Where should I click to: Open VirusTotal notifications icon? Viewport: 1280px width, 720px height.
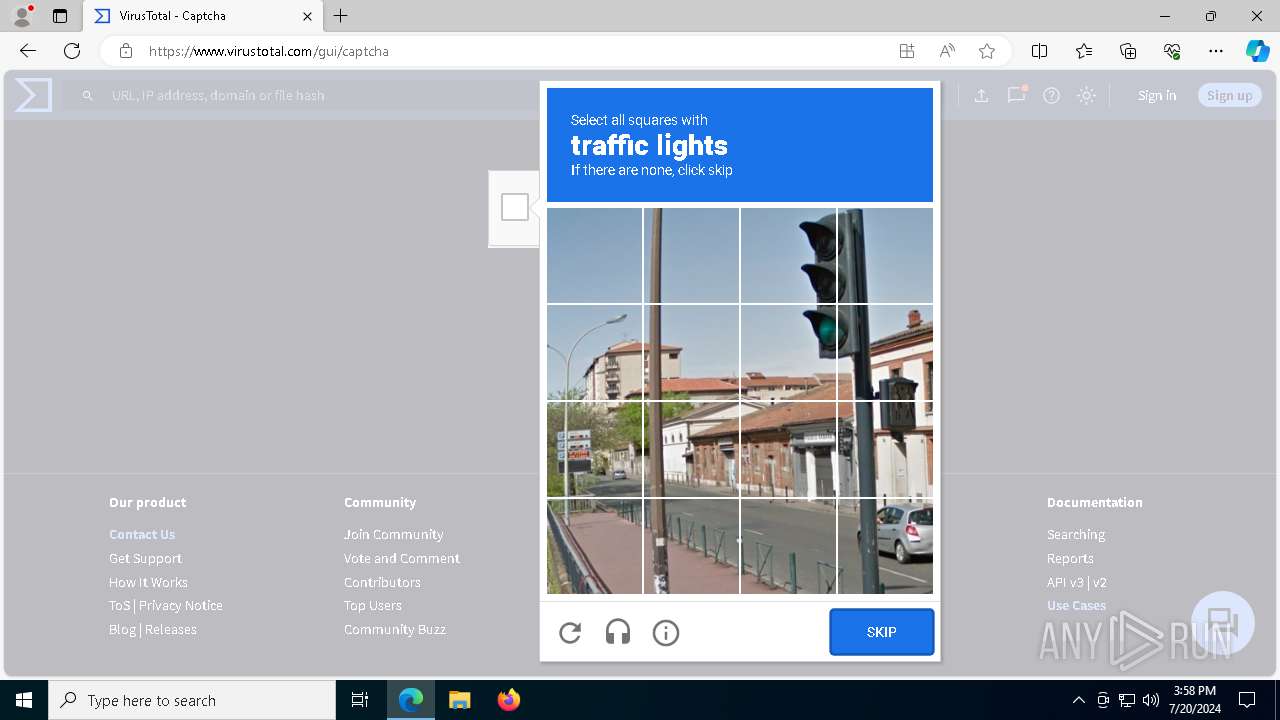tap(1017, 95)
